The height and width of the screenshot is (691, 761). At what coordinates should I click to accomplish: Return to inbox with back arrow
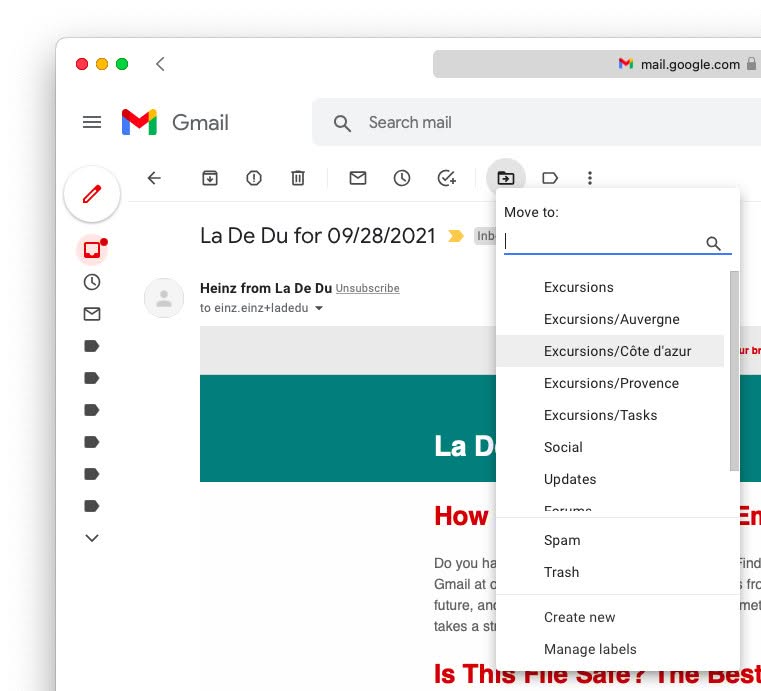pos(154,178)
